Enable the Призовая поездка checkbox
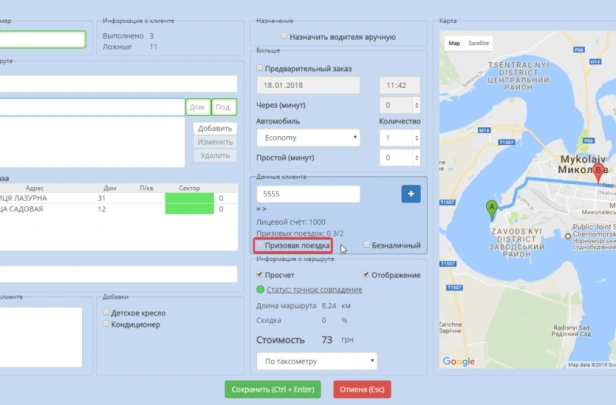Viewport: 616px width, 405px height. (x=260, y=245)
